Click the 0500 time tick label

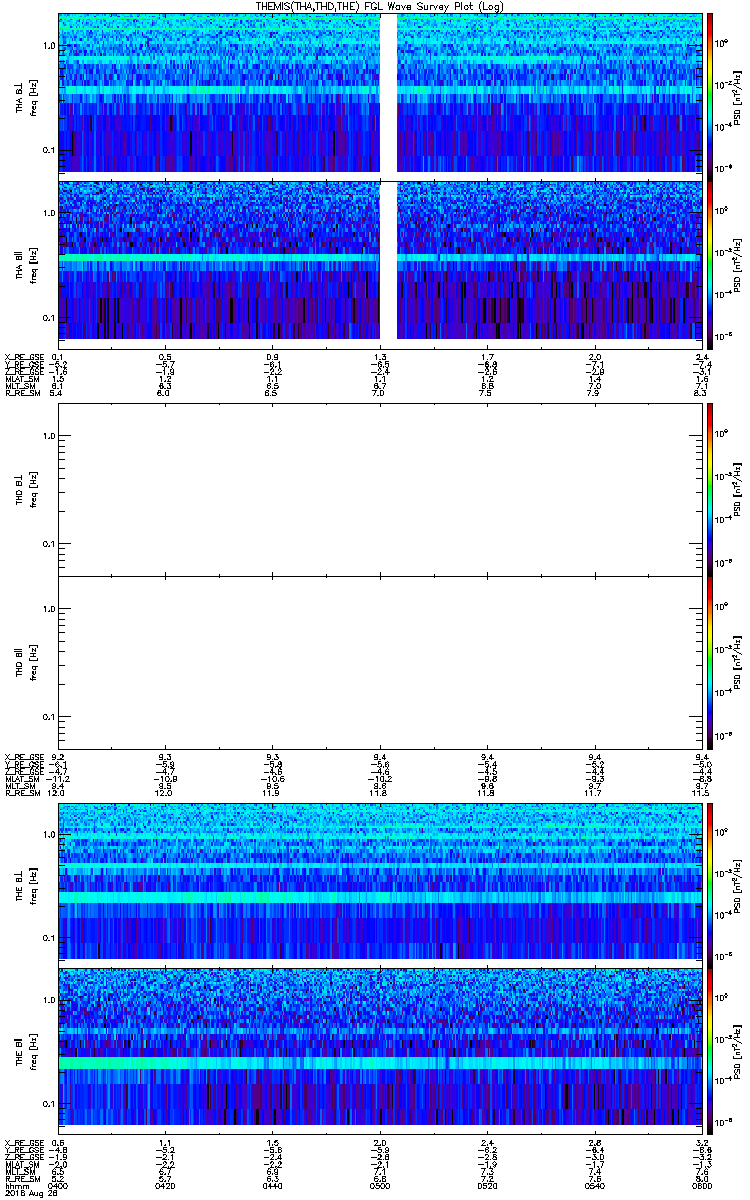380,1185
